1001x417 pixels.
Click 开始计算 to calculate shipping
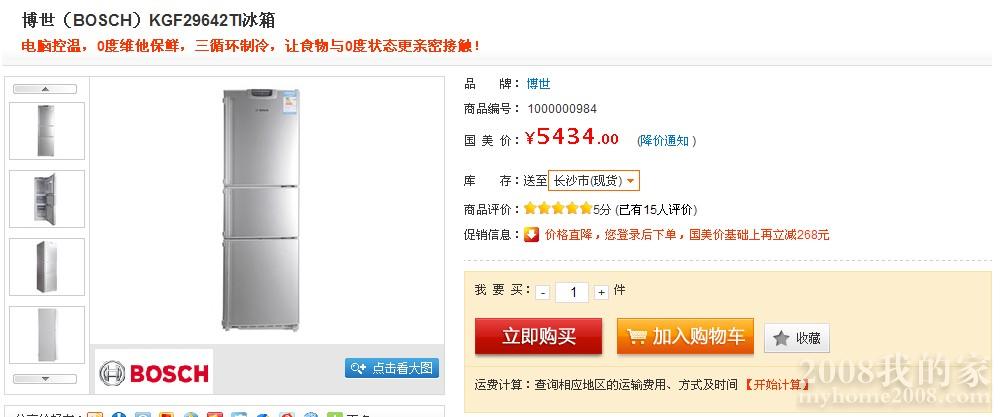pos(776,384)
